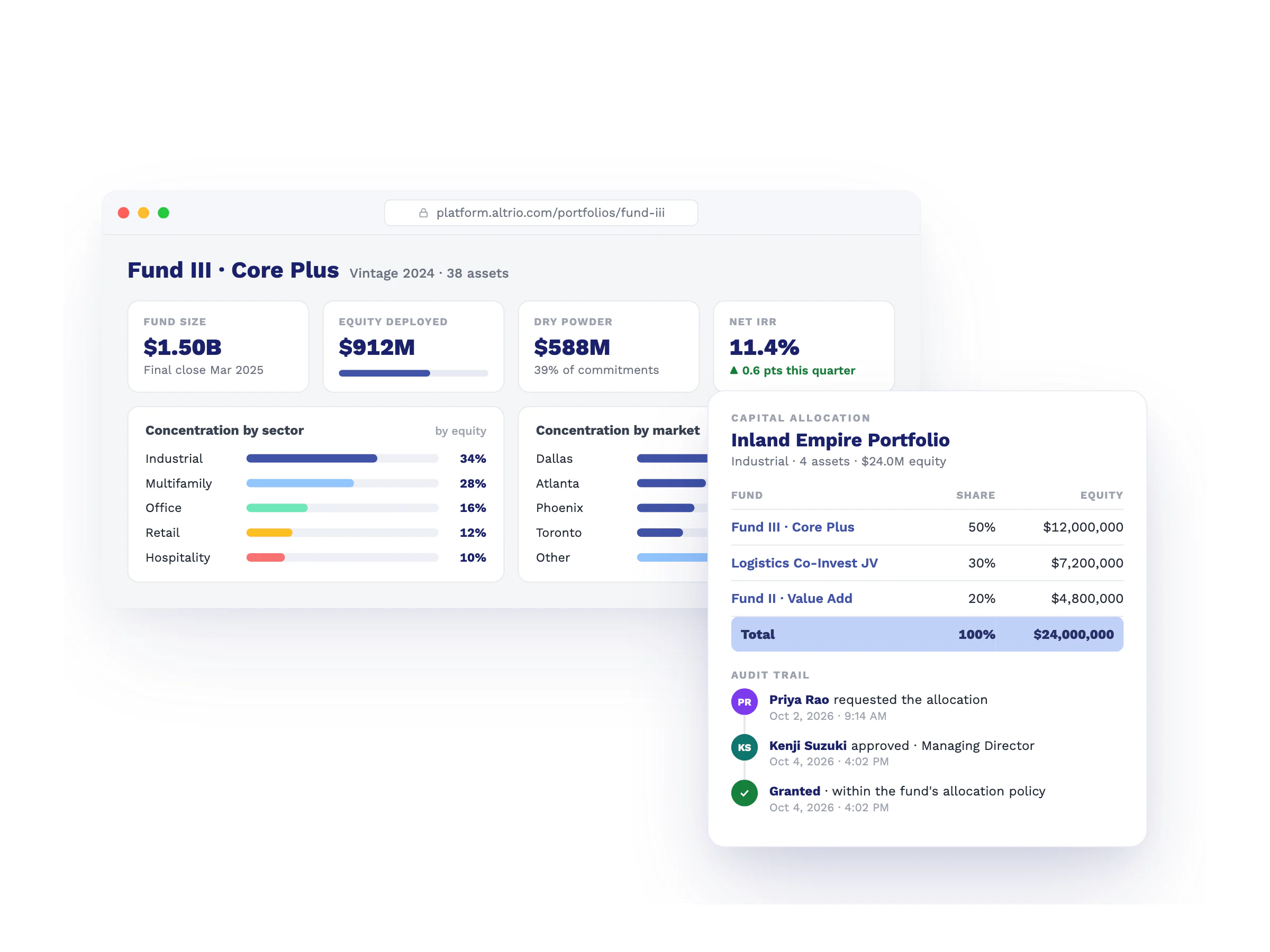Click the Equity Deployed progress bar
Viewport: 1270px width, 952px height.
click(413, 373)
